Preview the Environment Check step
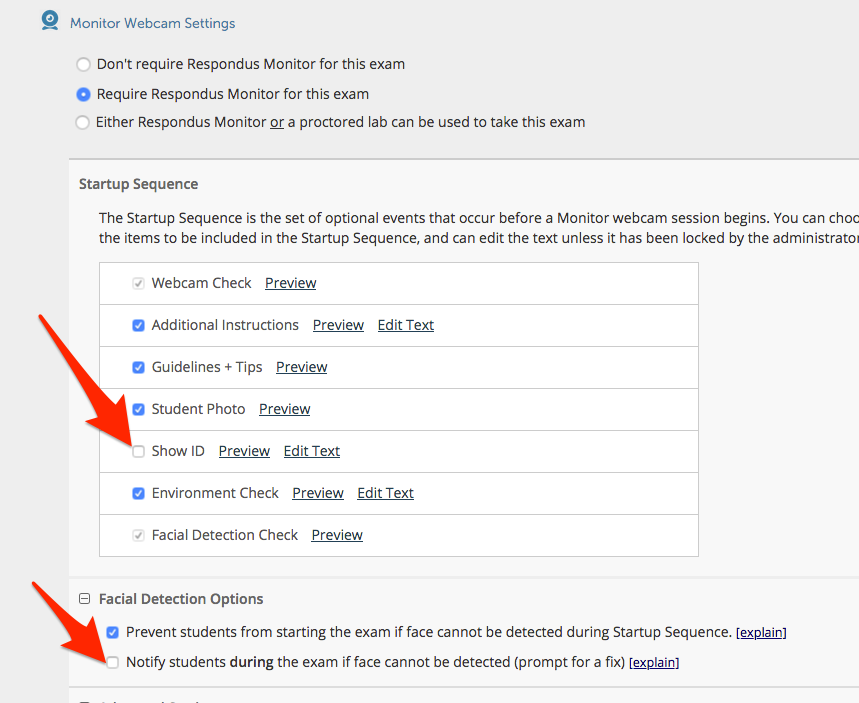 (x=318, y=493)
